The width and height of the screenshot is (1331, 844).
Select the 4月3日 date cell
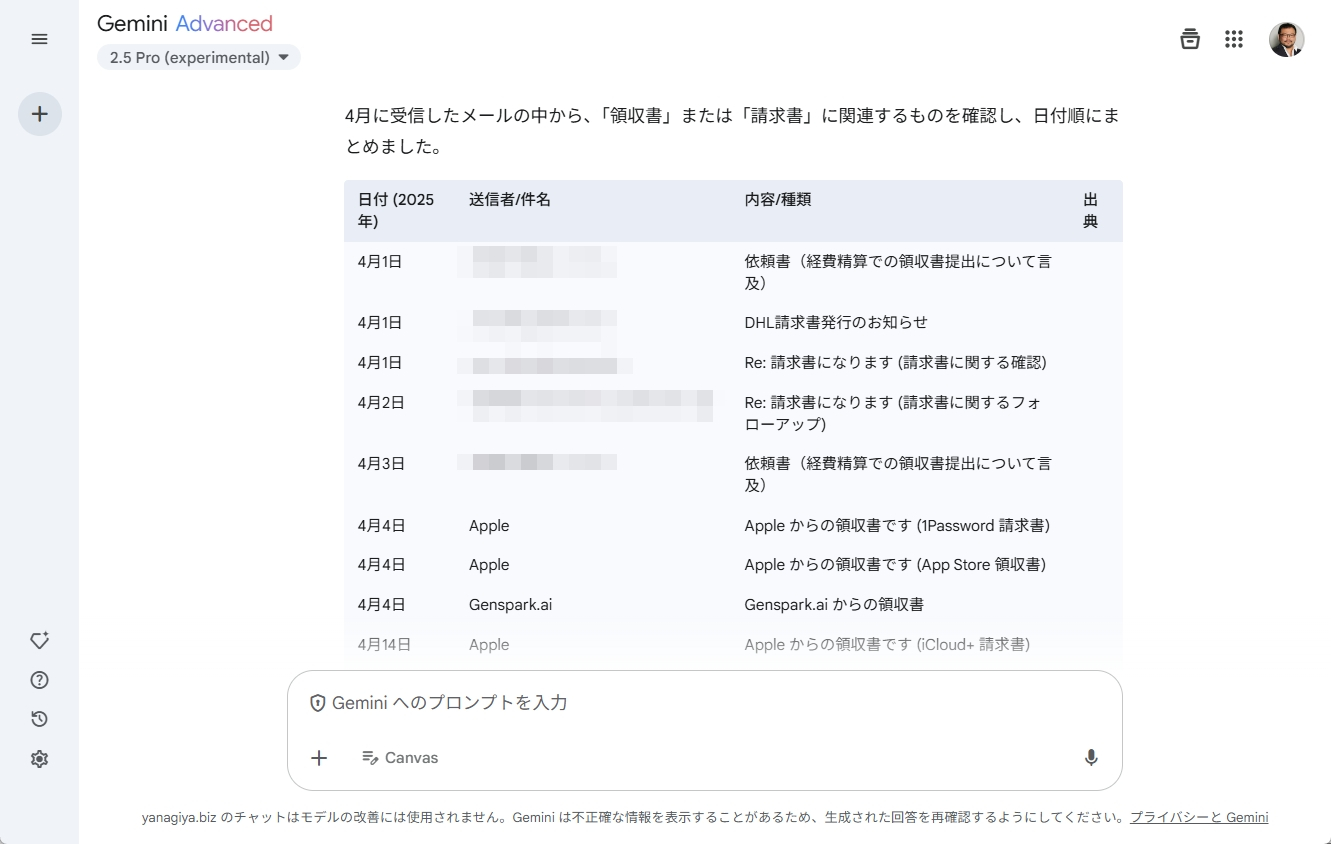[381, 463]
